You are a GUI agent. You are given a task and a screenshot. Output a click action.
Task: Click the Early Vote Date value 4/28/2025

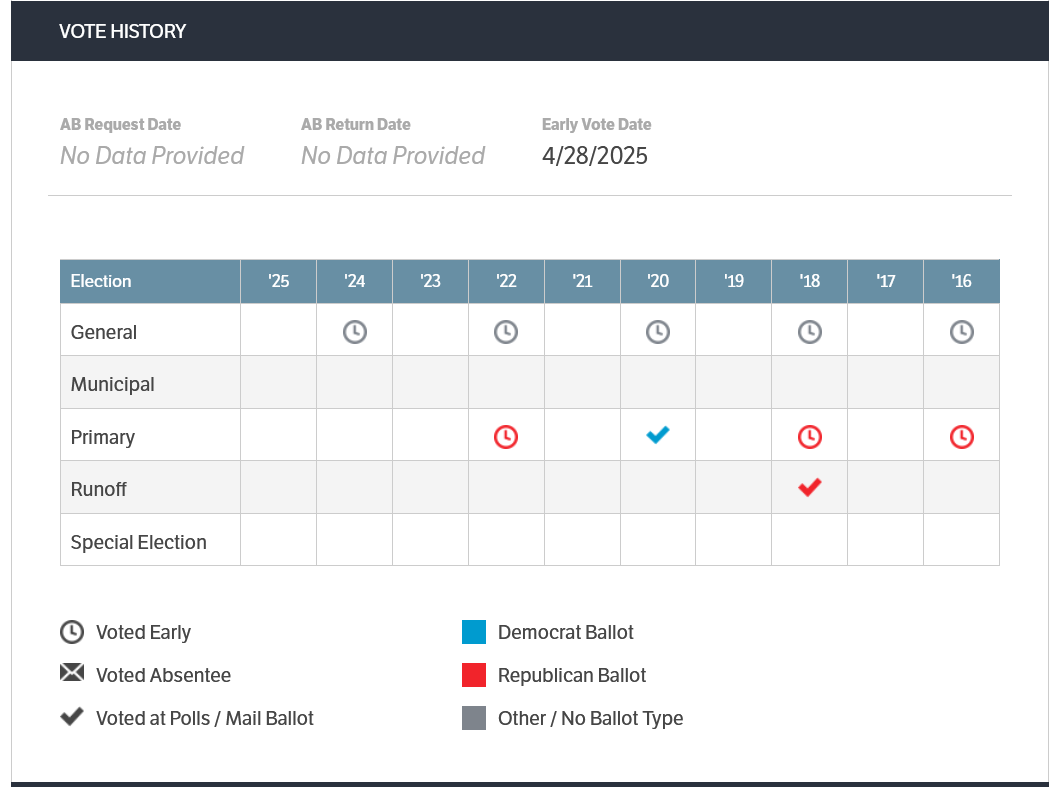pyautogui.click(x=595, y=156)
